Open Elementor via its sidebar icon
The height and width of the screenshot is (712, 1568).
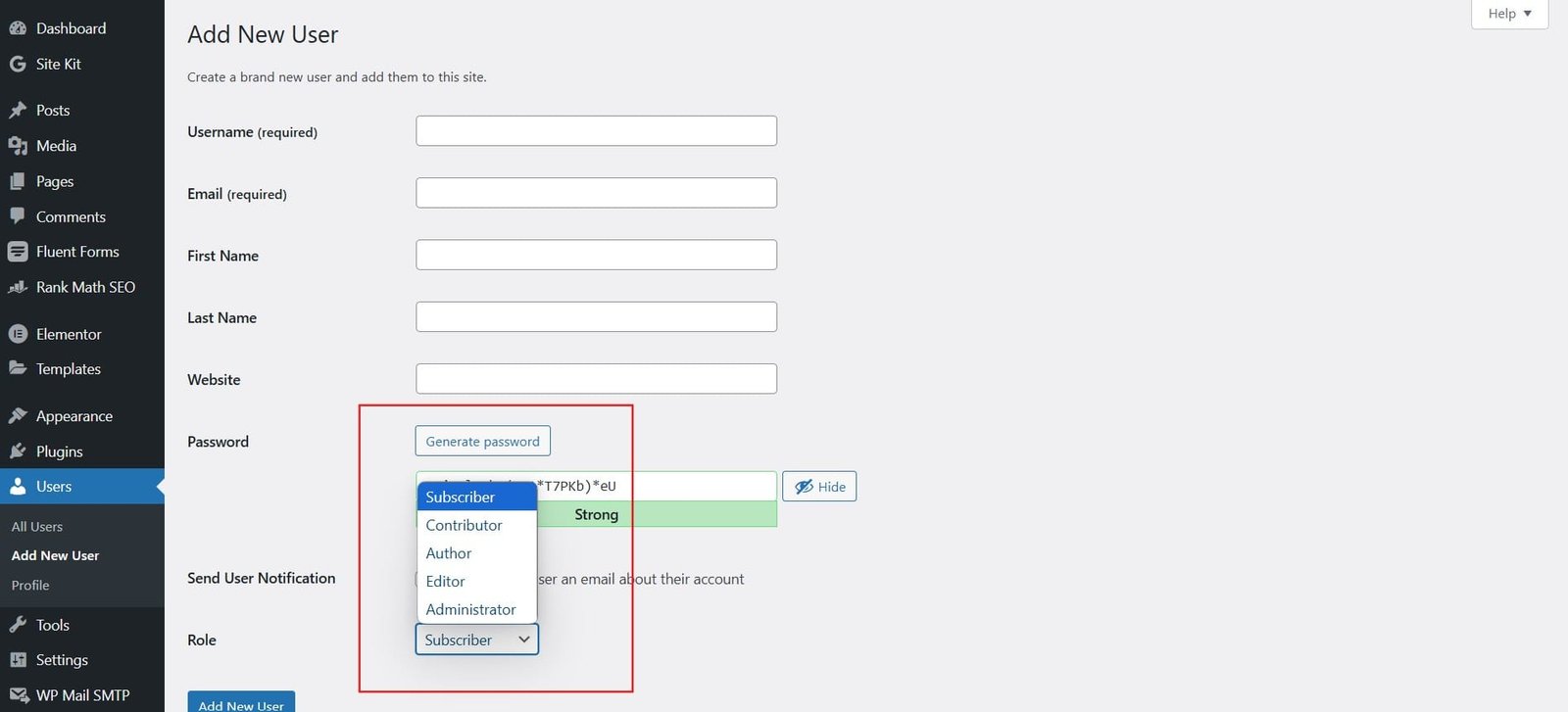click(x=18, y=334)
